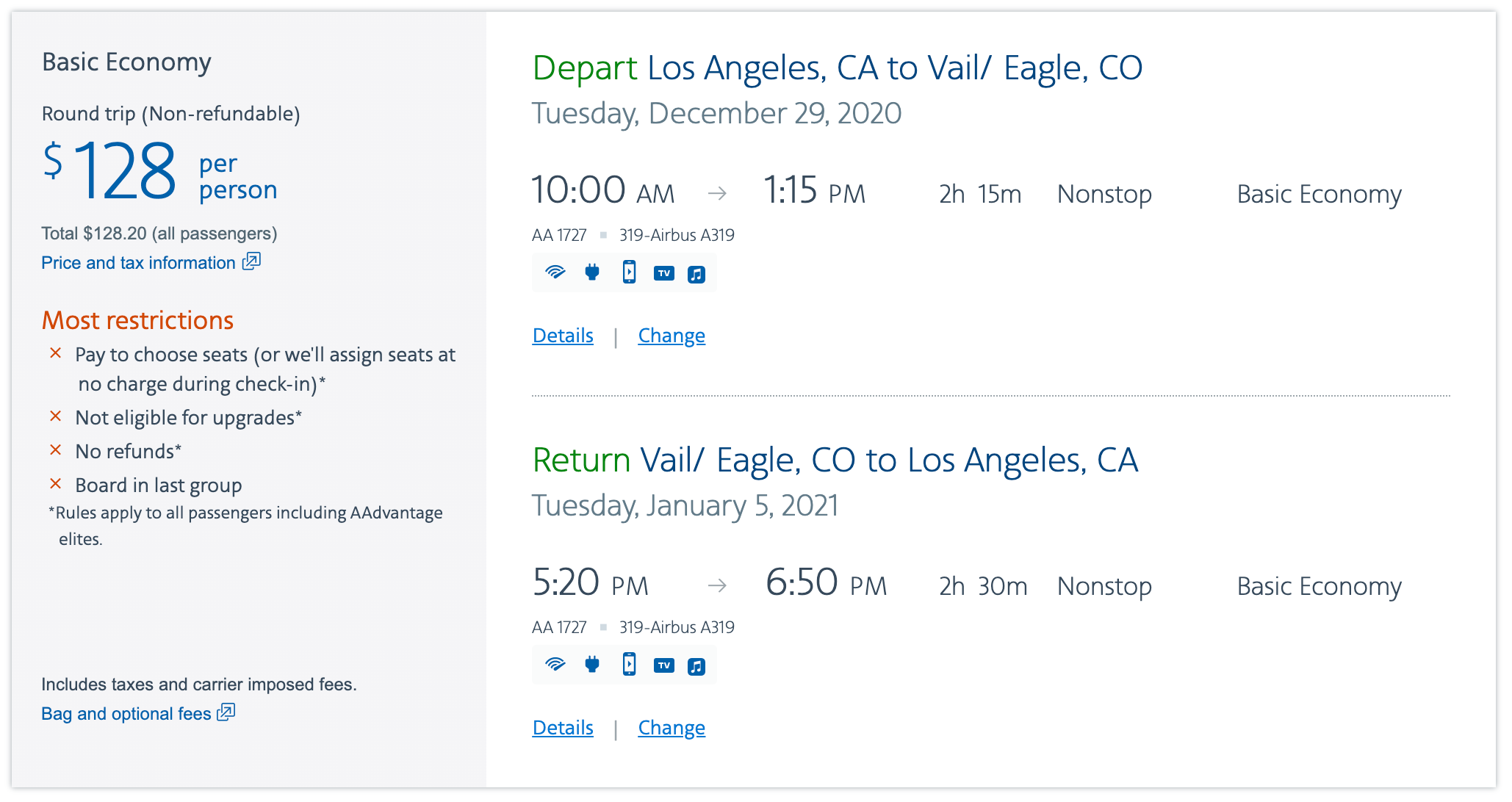Viewport: 1512px width, 802px height.
Task: Open Bag and optional fees link
Action: point(126,714)
